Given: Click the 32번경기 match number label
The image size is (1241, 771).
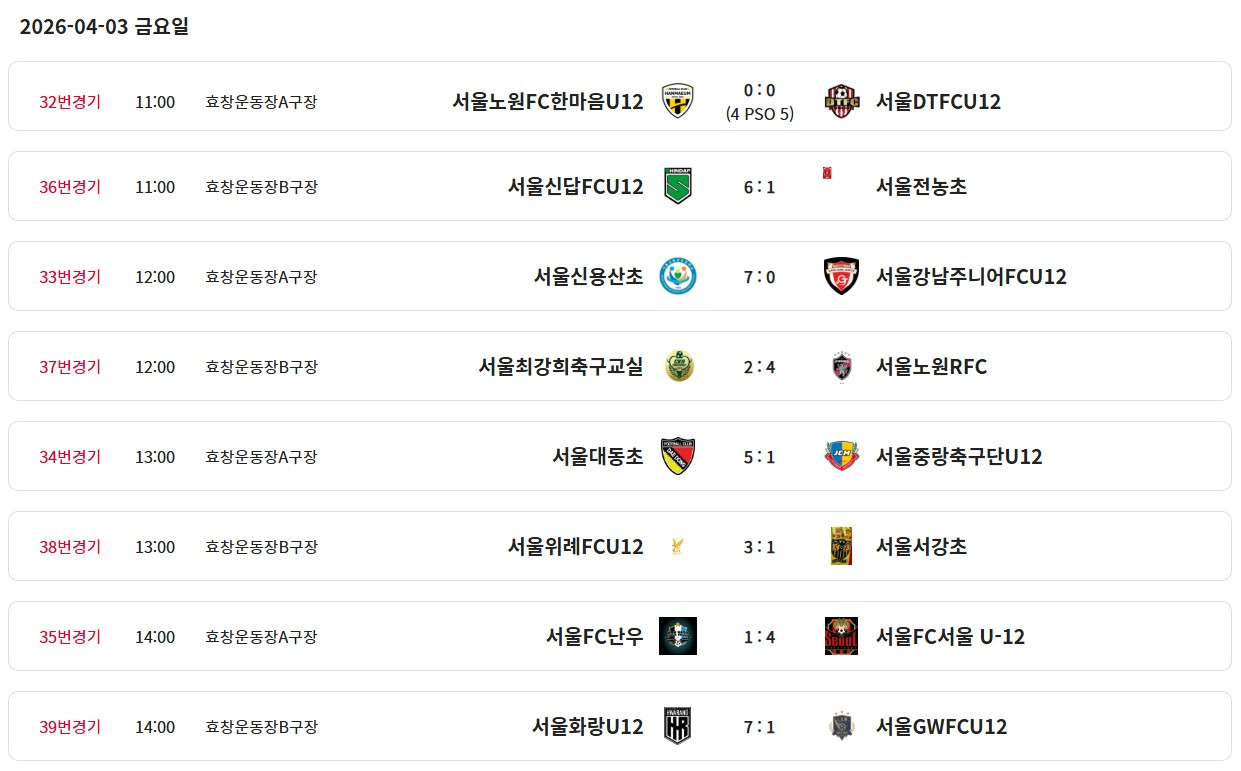Looking at the screenshot, I should tap(70, 101).
